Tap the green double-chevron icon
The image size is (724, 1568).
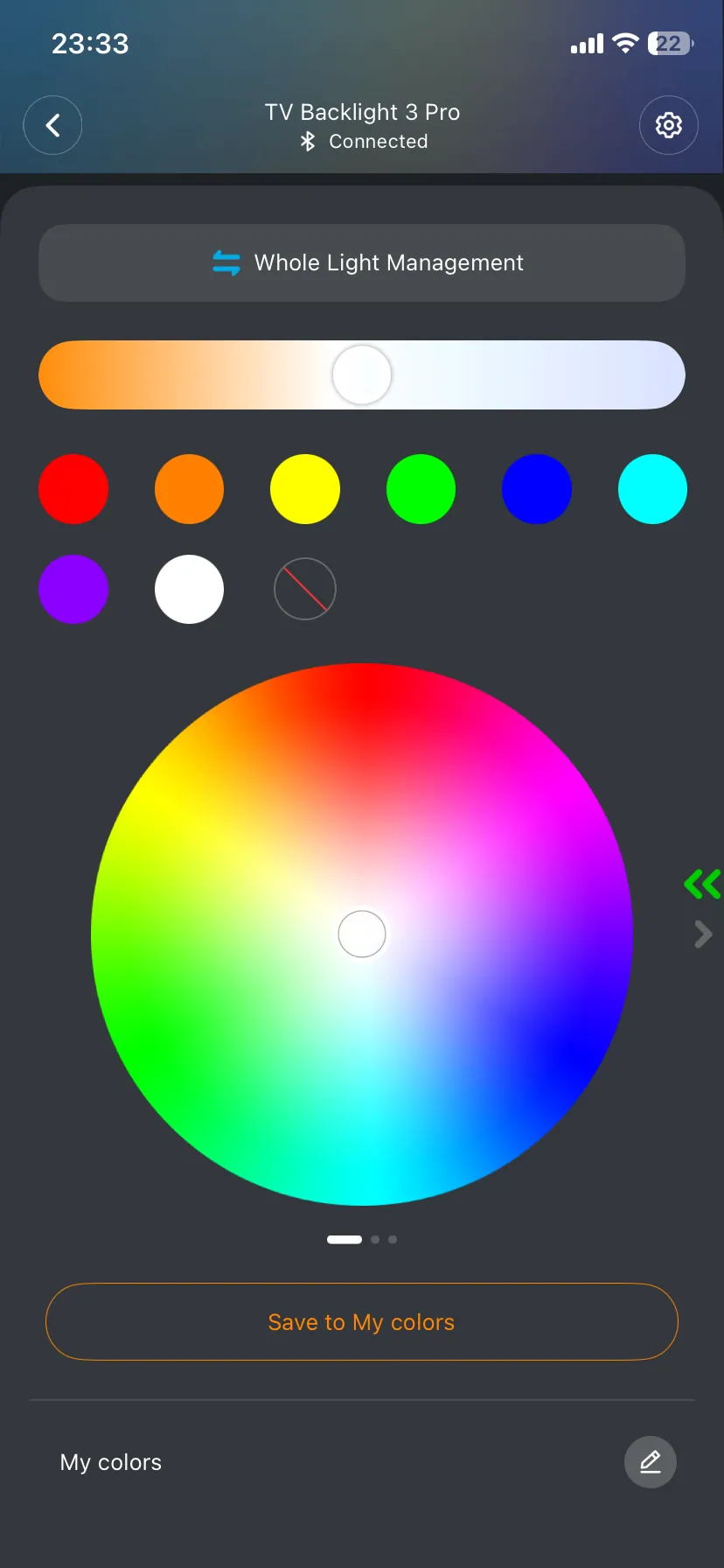(702, 884)
